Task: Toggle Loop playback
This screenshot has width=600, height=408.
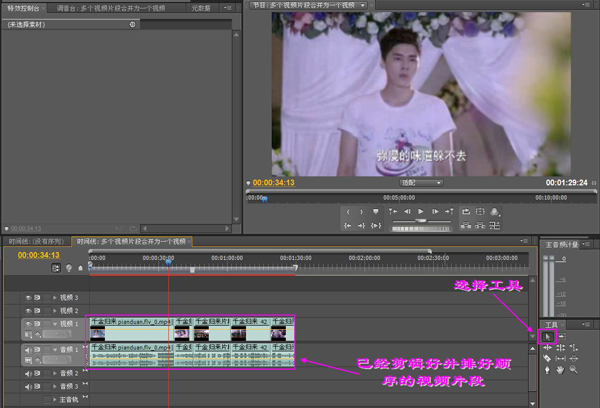Action: coord(466,212)
